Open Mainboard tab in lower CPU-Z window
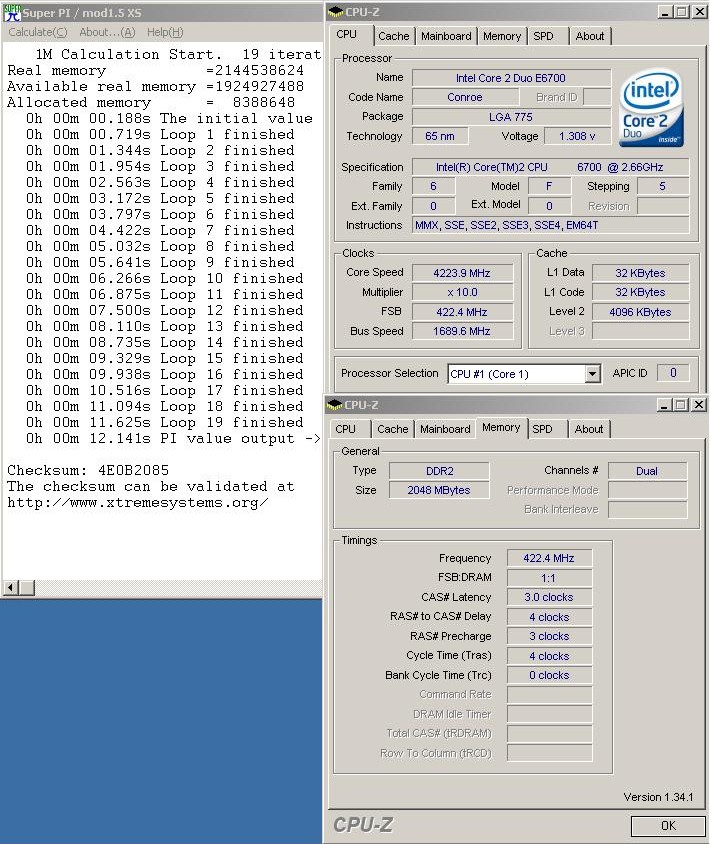 pyautogui.click(x=445, y=429)
